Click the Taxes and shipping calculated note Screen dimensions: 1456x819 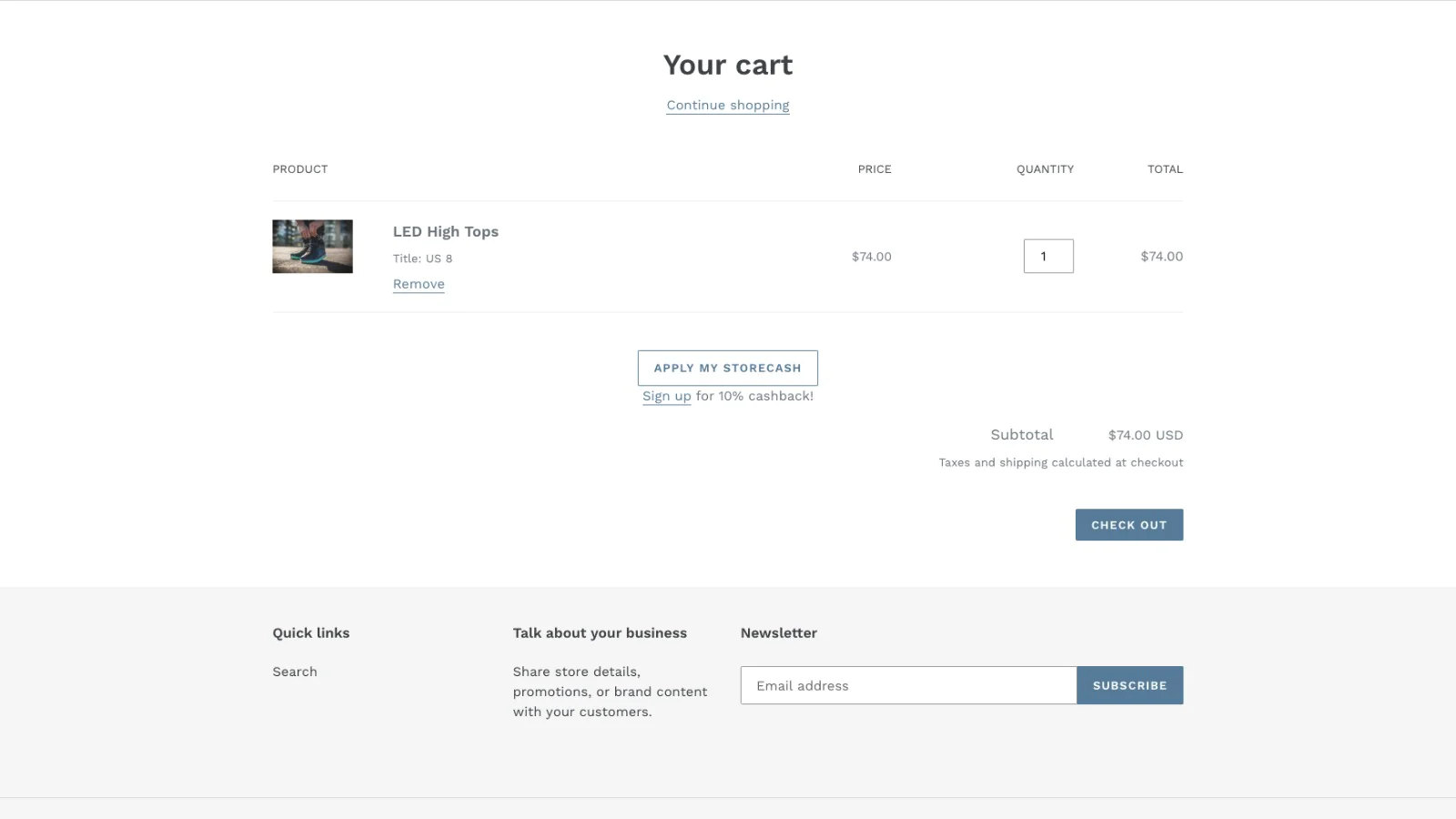(1061, 462)
